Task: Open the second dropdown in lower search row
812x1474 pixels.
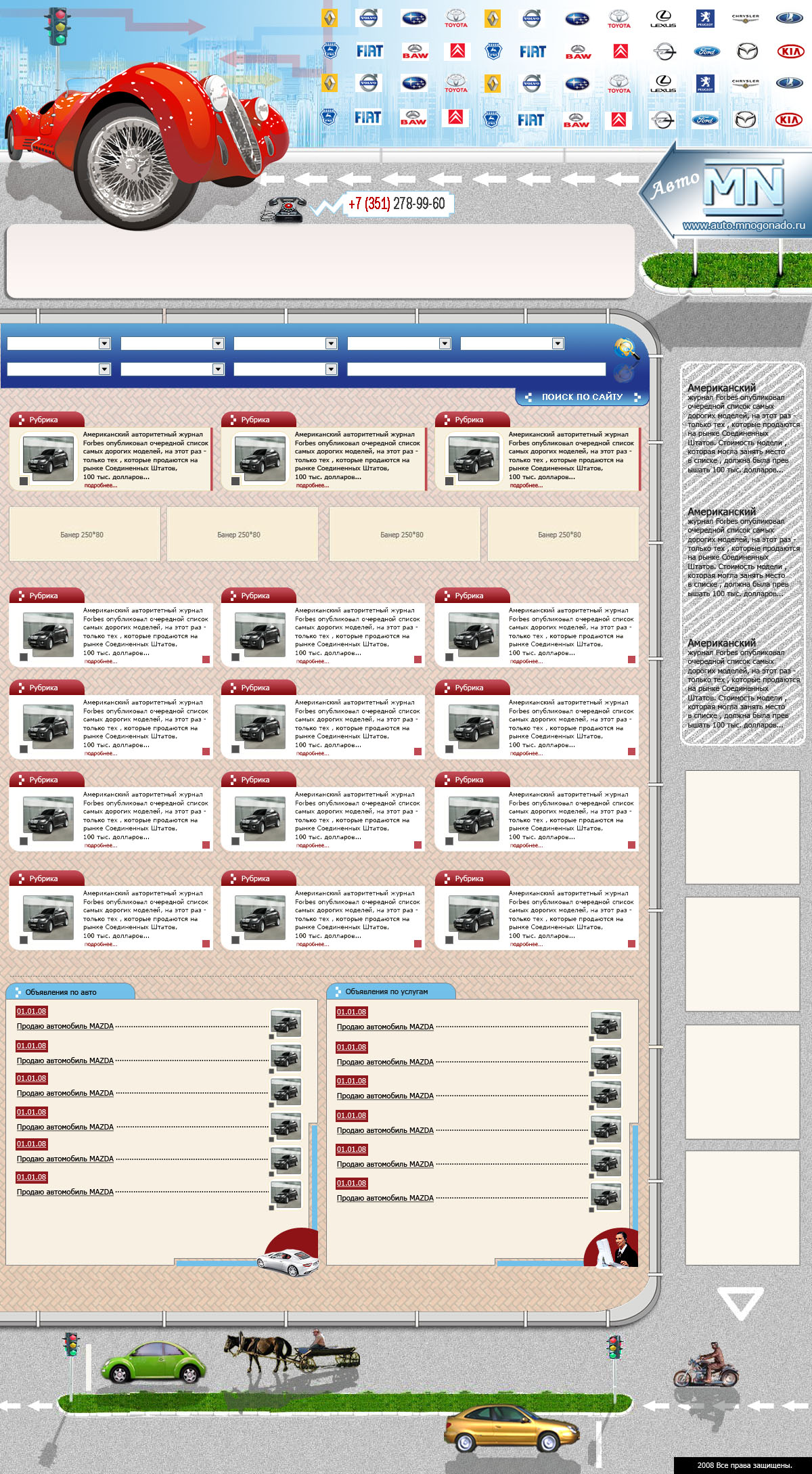Action: coord(173,370)
